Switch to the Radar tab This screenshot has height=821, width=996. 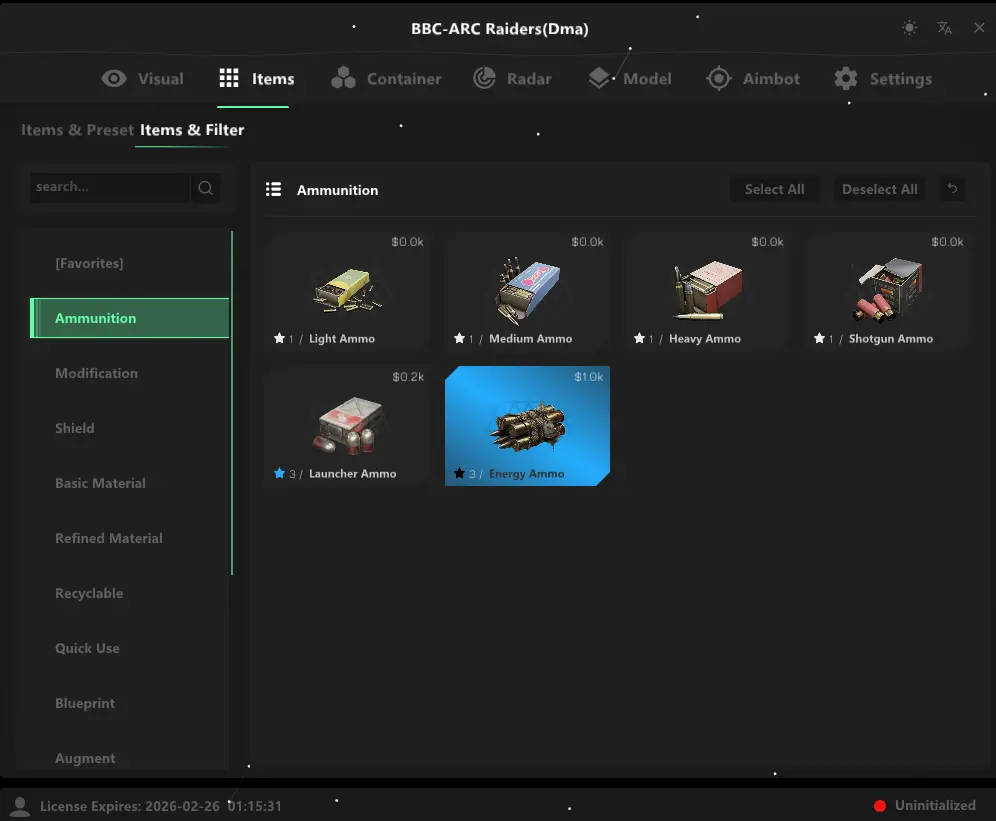point(512,79)
